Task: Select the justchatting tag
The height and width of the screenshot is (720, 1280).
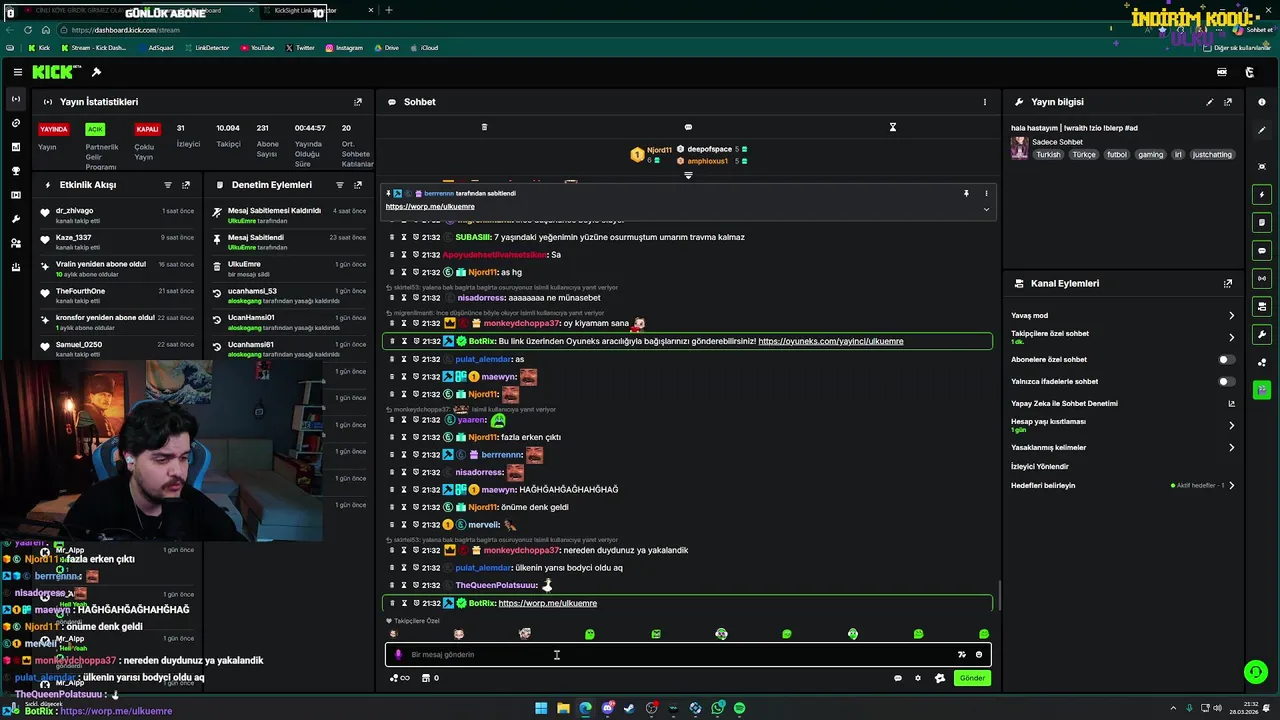Action: (1212, 155)
